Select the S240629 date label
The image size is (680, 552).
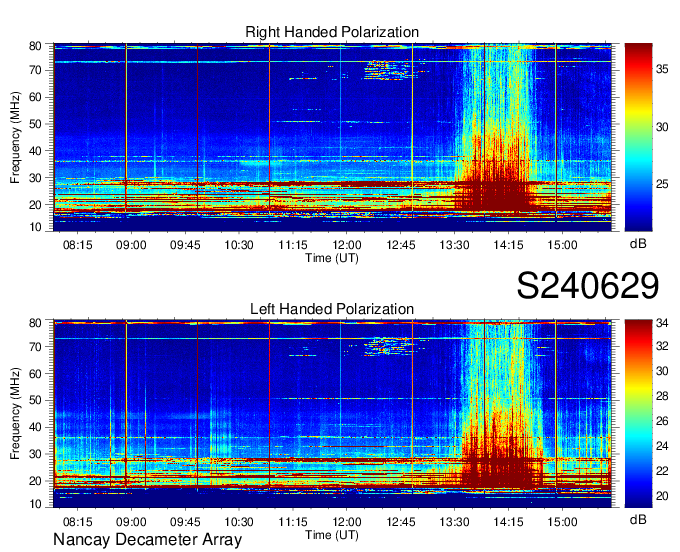pos(588,286)
